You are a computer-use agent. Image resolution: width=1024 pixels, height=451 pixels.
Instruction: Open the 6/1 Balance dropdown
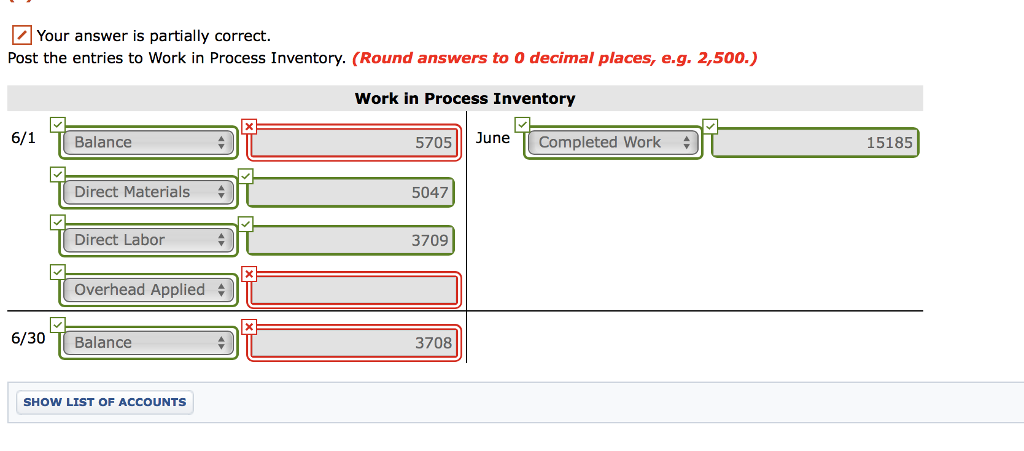pyautogui.click(x=149, y=142)
